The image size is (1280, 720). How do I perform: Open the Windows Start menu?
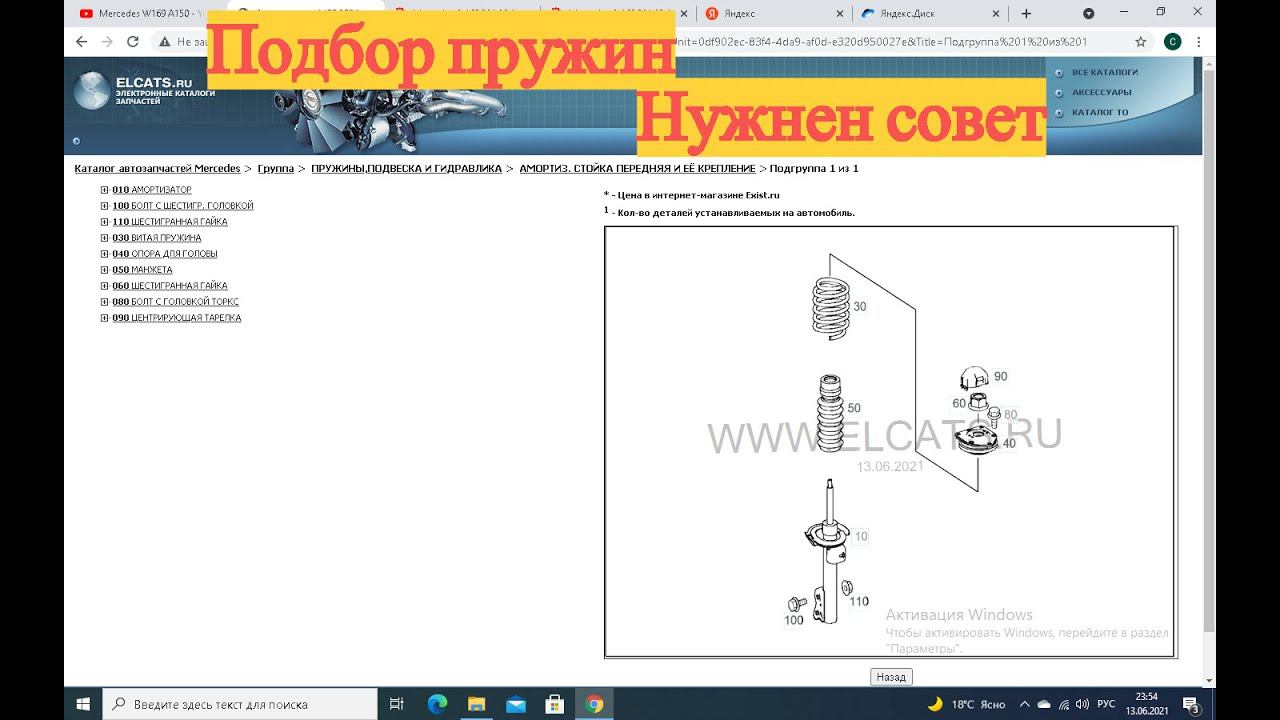(x=83, y=703)
